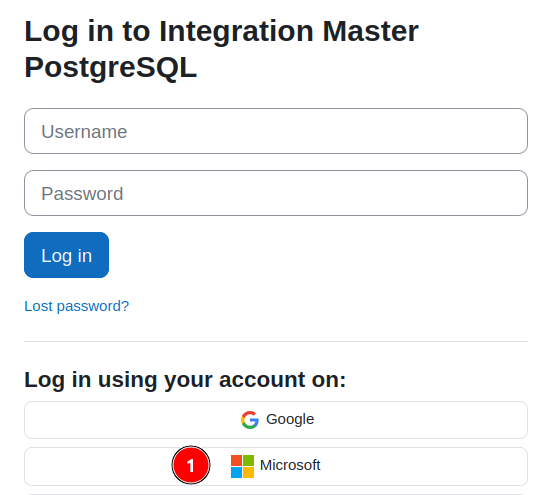
Task: Click the Google text label
Action: tap(290, 419)
